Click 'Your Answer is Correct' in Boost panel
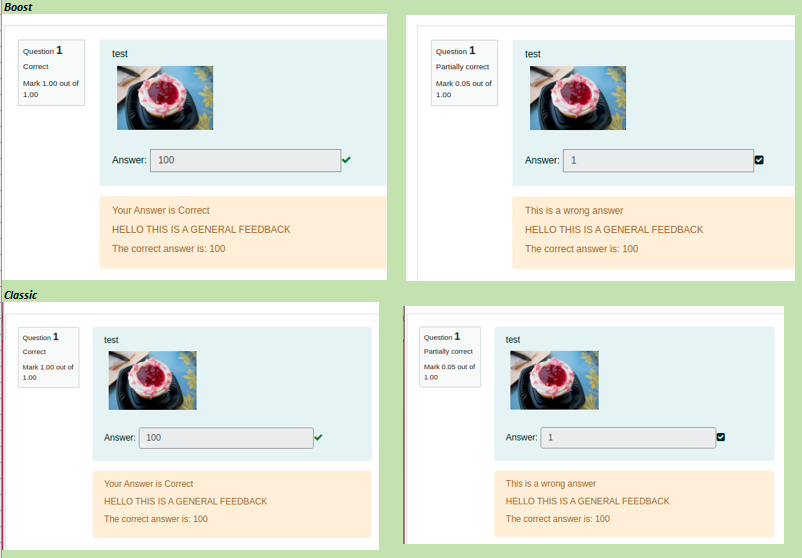This screenshot has height=558, width=802. tap(161, 210)
